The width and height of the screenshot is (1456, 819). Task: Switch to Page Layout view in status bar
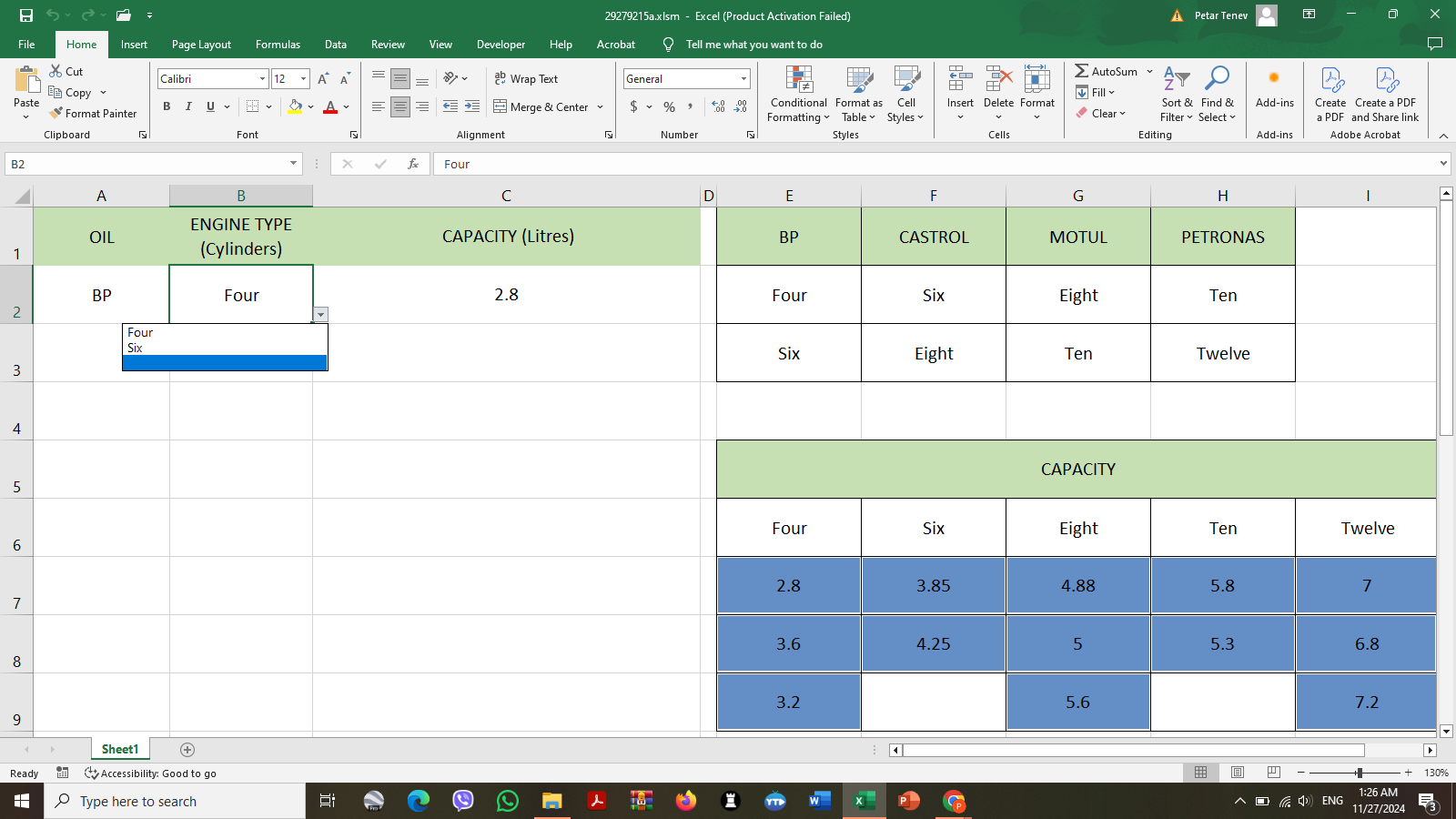click(1238, 773)
